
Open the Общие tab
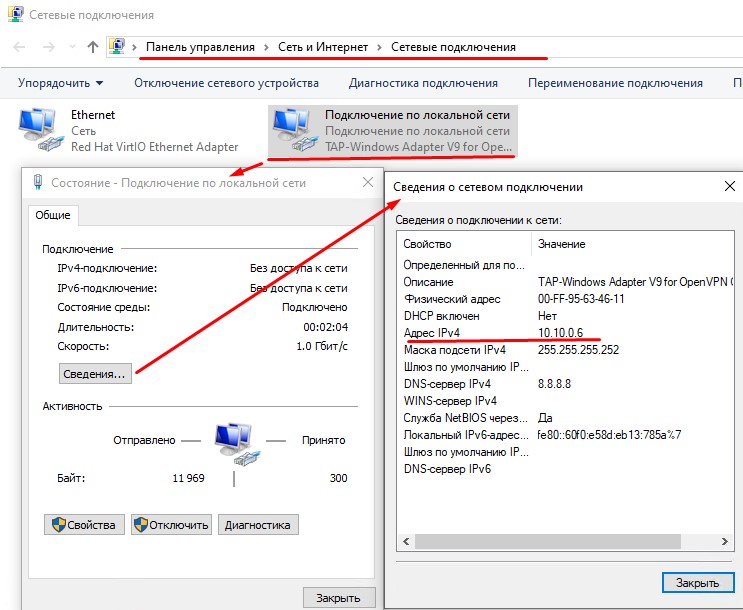pyautogui.click(x=53, y=215)
